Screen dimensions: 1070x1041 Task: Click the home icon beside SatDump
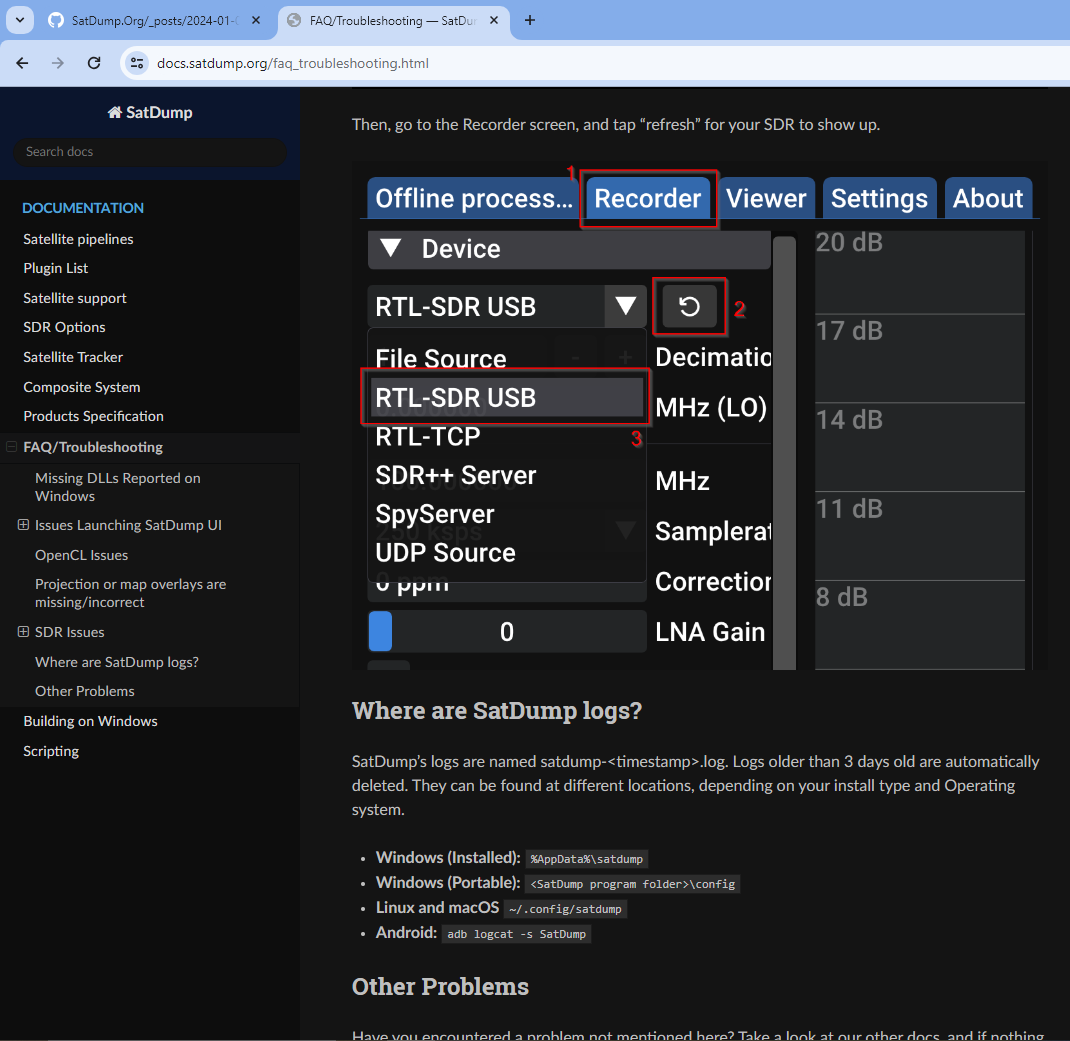click(x=115, y=113)
